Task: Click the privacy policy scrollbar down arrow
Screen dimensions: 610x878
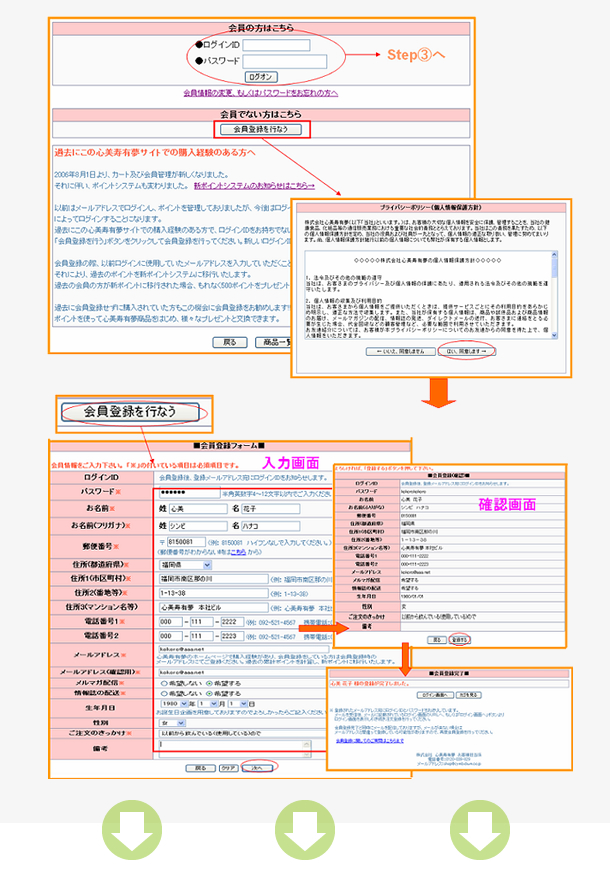Action: tap(555, 335)
